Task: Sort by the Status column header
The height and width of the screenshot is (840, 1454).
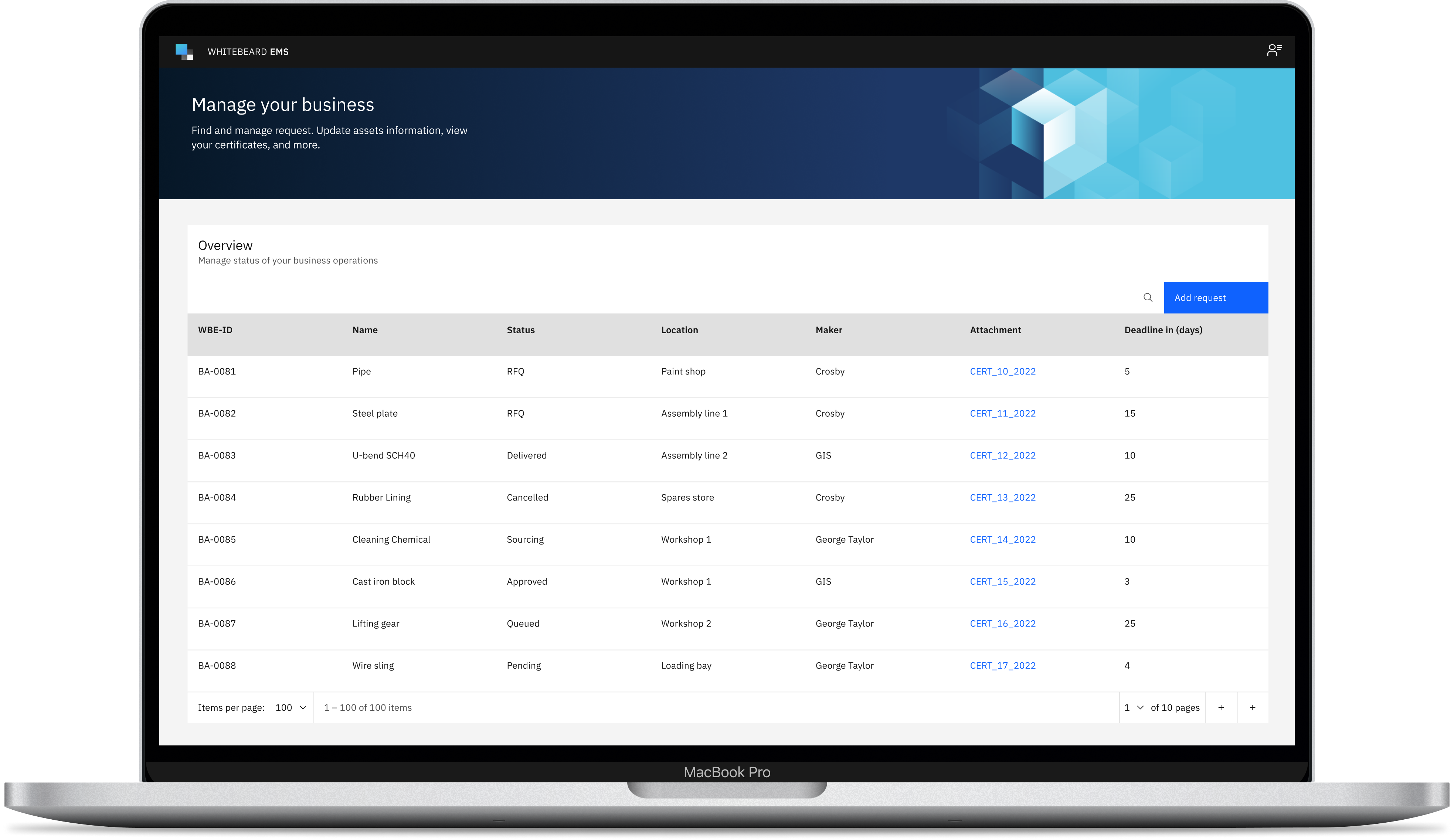Action: tap(520, 330)
